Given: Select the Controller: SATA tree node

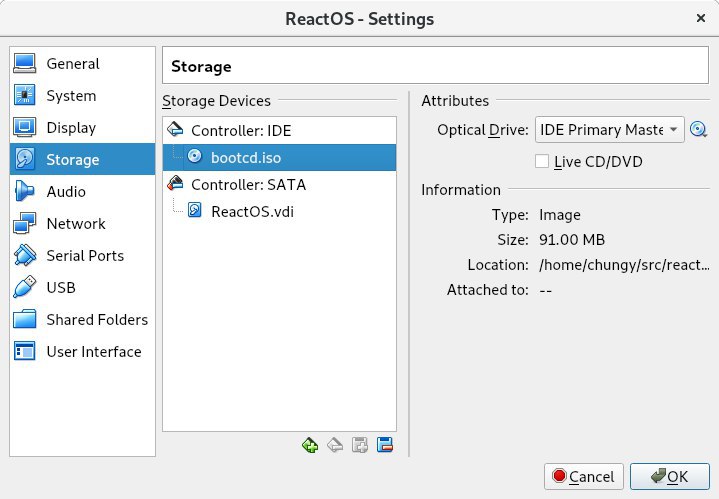Looking at the screenshot, I should (x=248, y=185).
